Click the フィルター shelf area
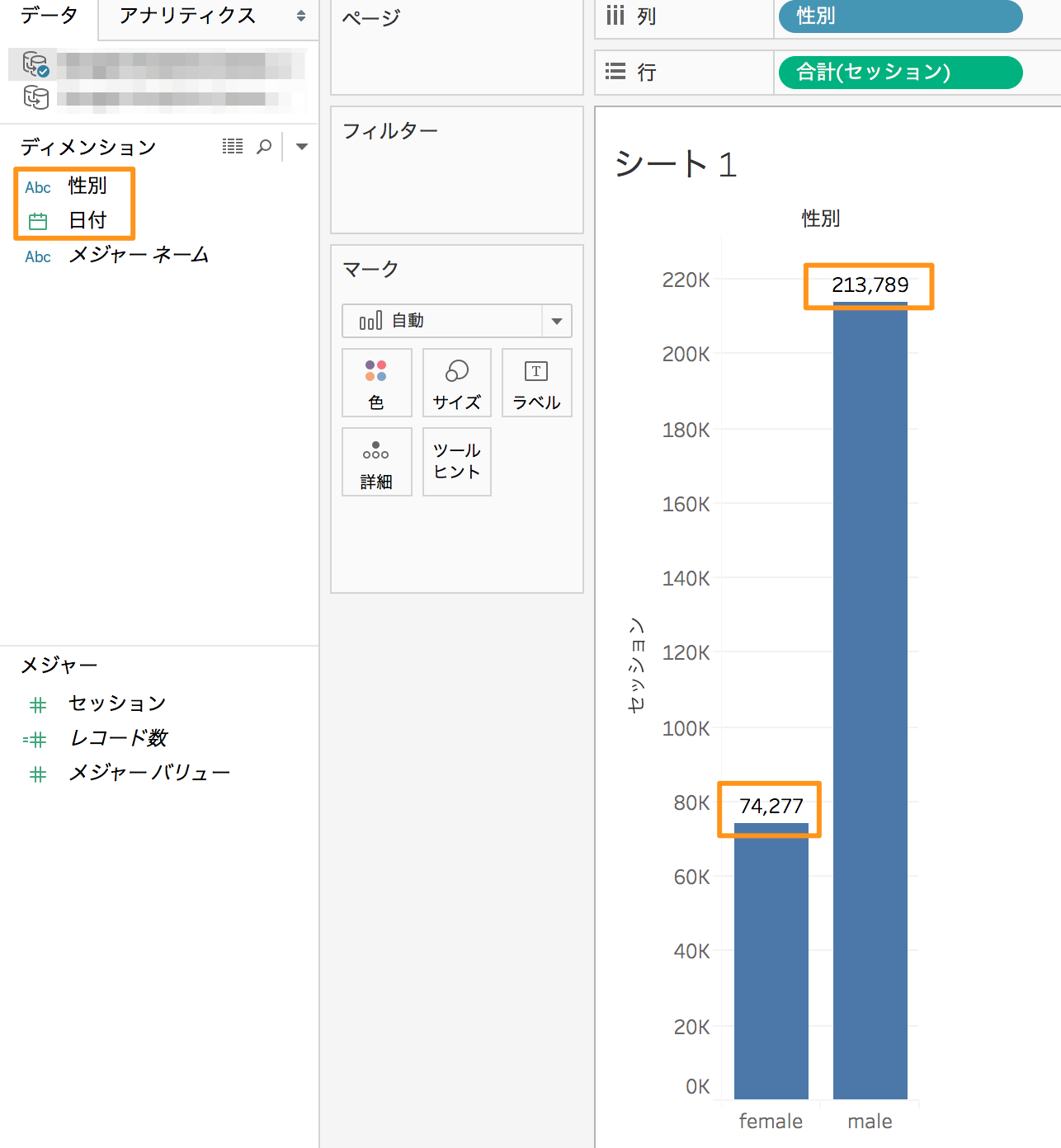This screenshot has width=1061, height=1148. click(457, 170)
